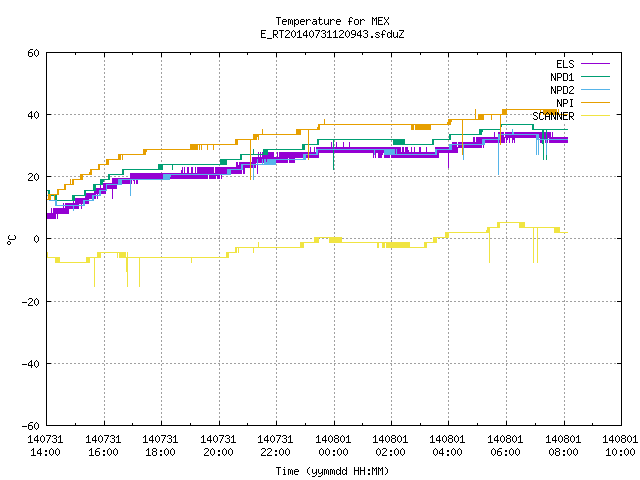Click the yellow SCANNER legend line sample
This screenshot has width=640, height=480.
(595, 116)
